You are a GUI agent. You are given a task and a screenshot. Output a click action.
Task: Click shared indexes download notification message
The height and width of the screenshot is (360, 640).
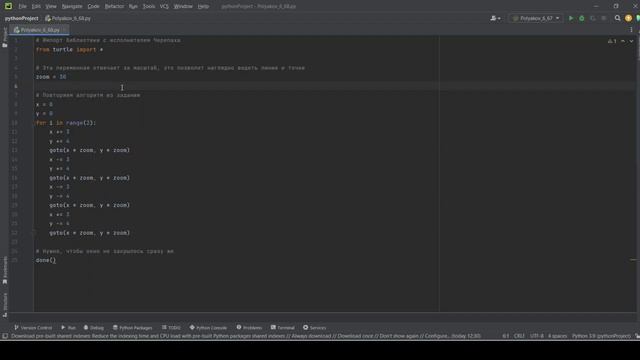click(246, 336)
